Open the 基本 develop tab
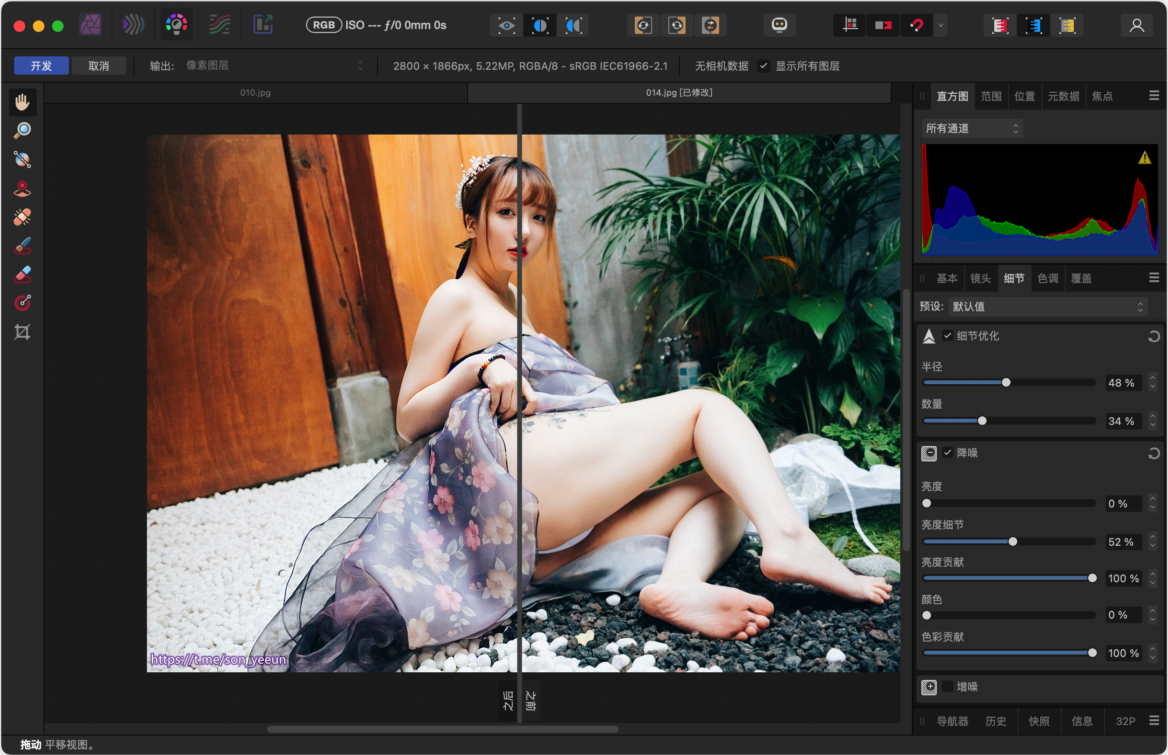This screenshot has height=755, width=1168. pyautogui.click(x=947, y=278)
